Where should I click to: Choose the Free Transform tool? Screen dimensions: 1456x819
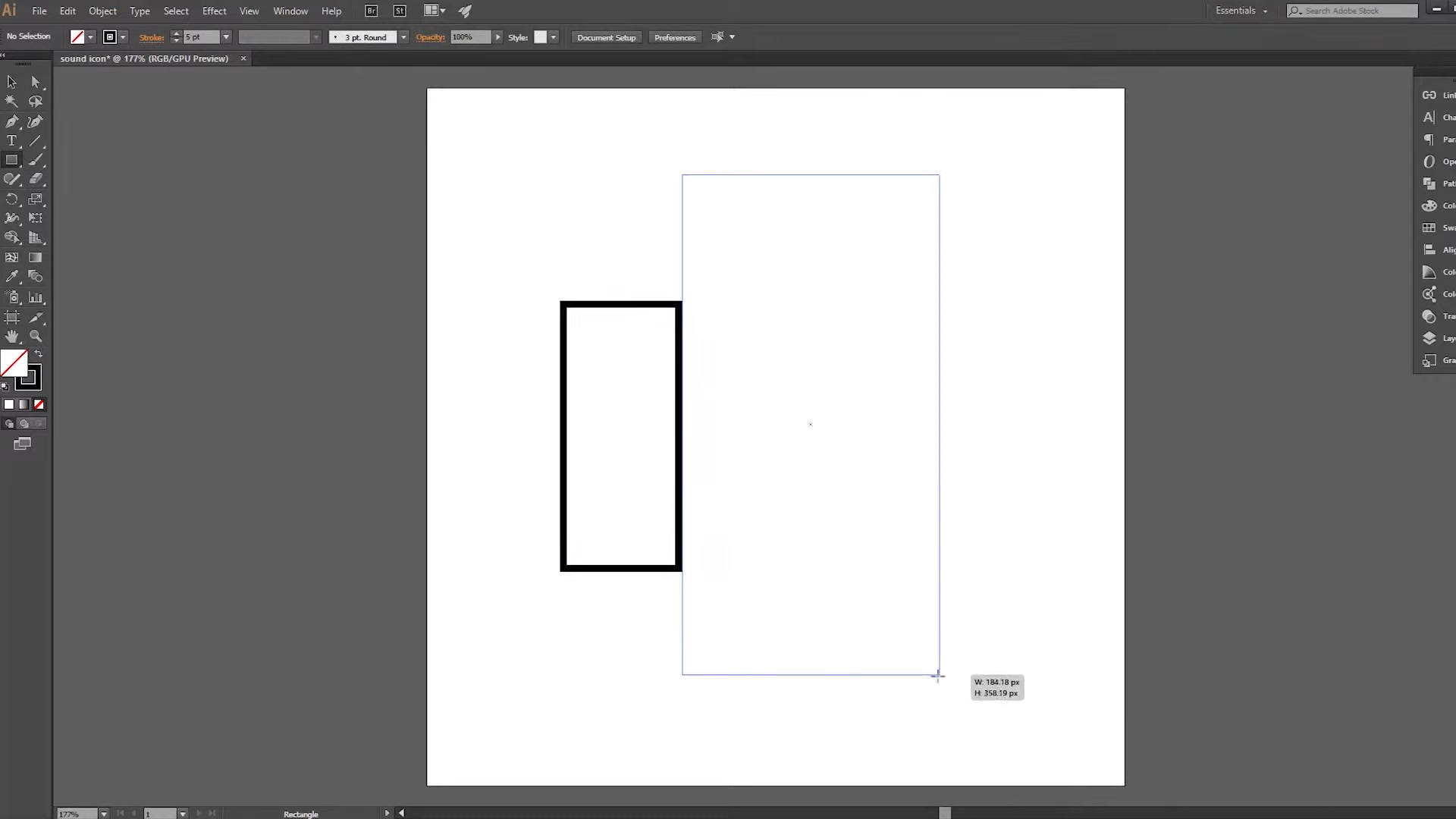(x=36, y=218)
